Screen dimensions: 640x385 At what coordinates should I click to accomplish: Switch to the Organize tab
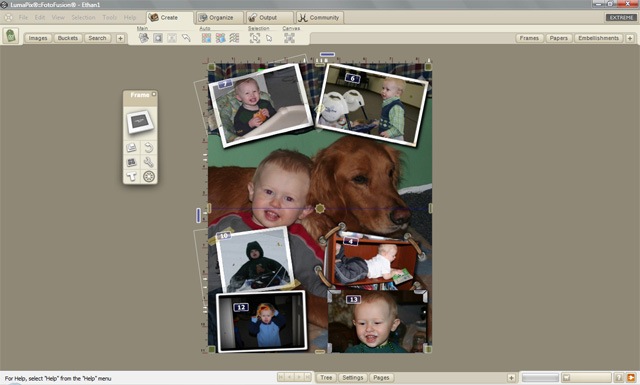(x=220, y=18)
